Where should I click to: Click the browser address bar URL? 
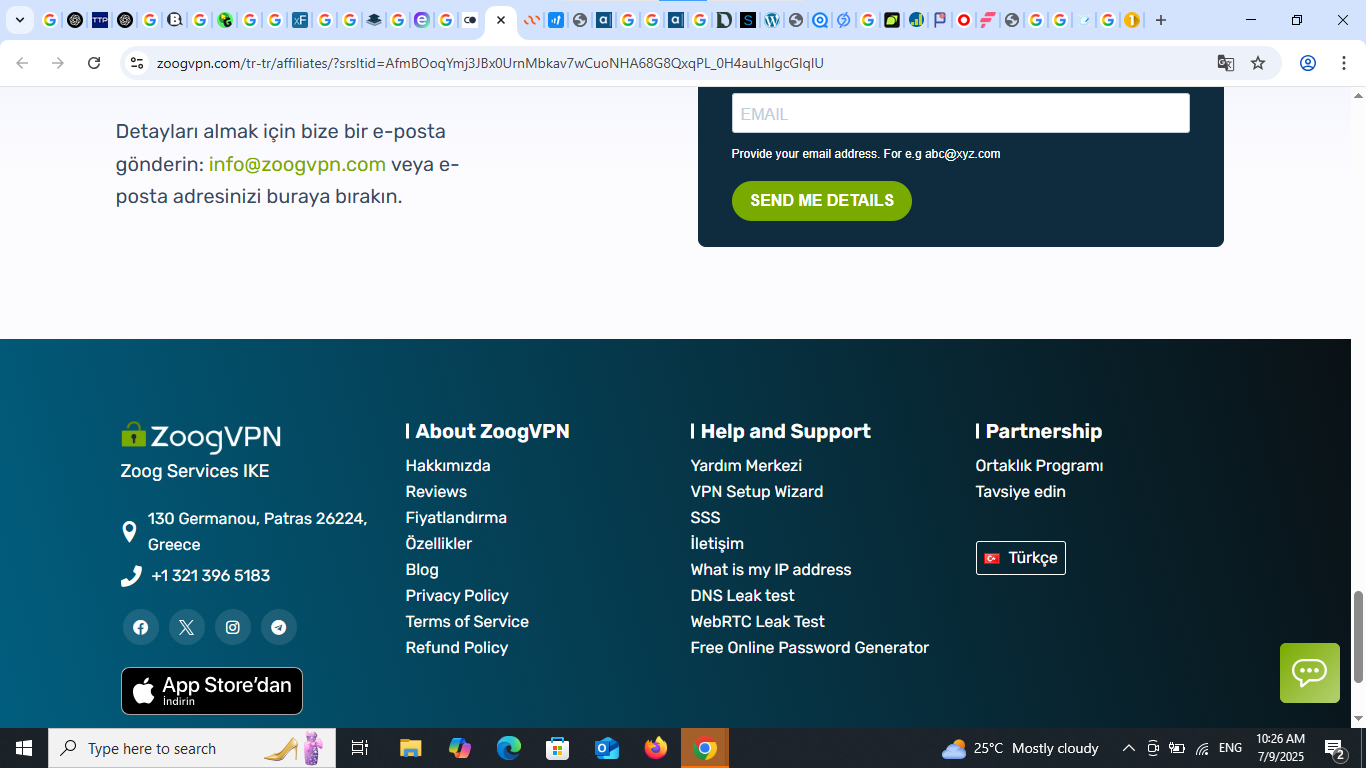[490, 63]
